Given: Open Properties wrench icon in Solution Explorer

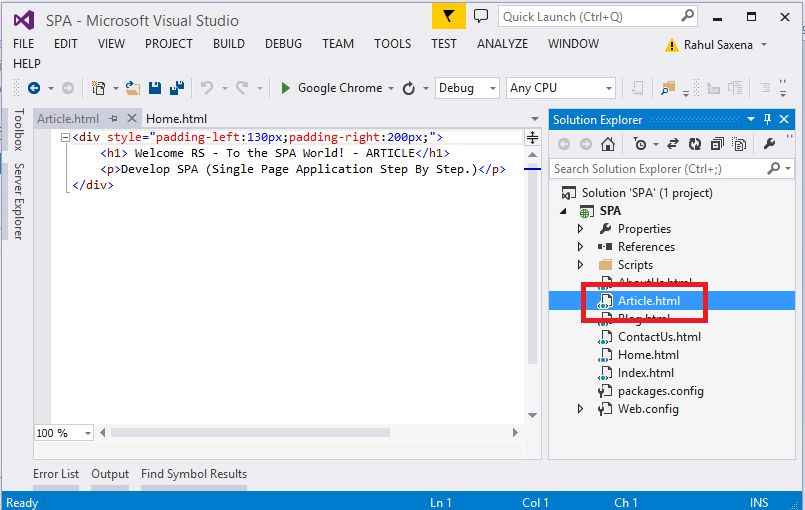Looking at the screenshot, I should click(769, 144).
